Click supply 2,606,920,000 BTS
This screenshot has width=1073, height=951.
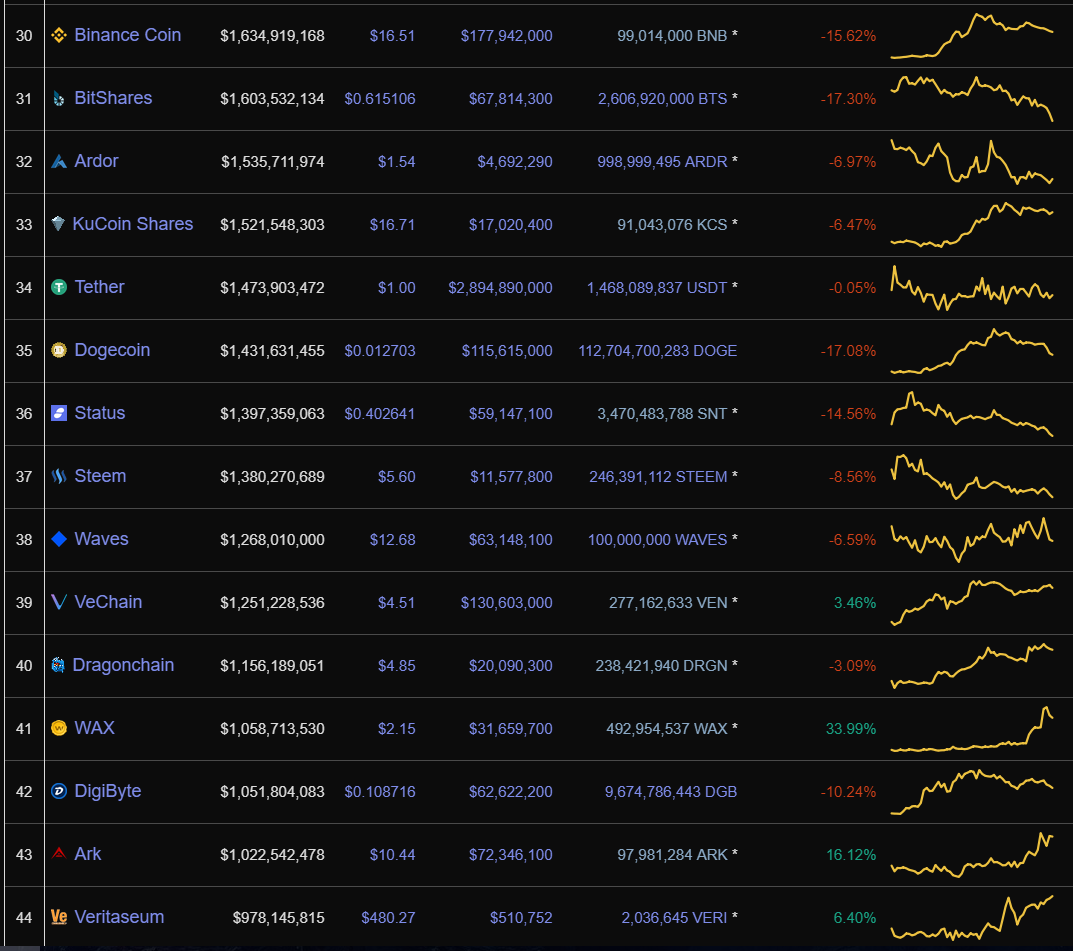662,99
